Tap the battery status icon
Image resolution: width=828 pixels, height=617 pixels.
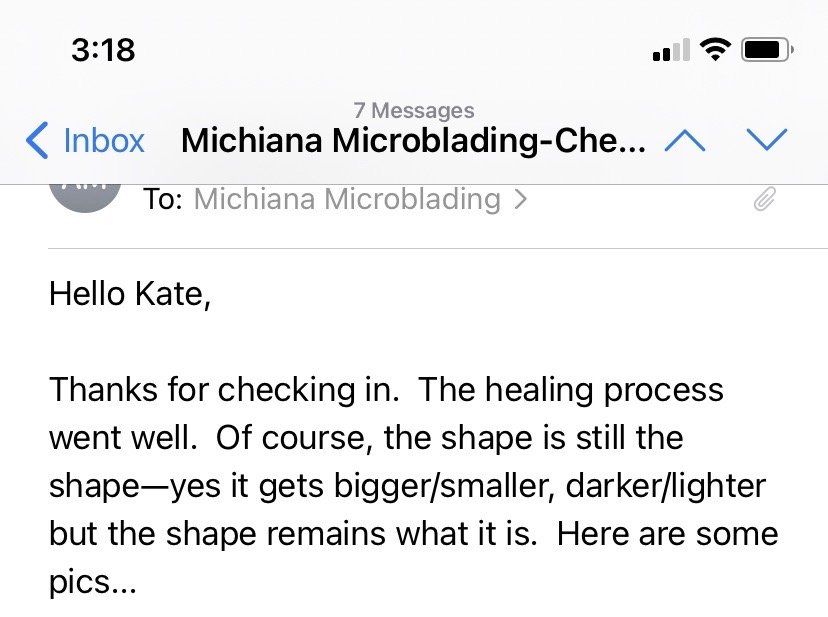[x=768, y=49]
